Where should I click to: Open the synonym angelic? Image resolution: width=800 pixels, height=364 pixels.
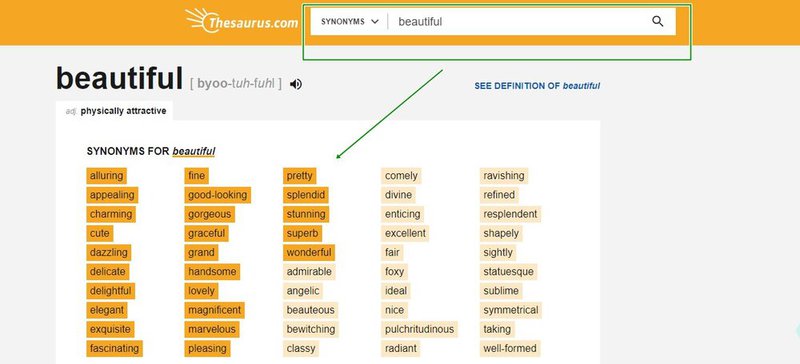click(x=303, y=291)
